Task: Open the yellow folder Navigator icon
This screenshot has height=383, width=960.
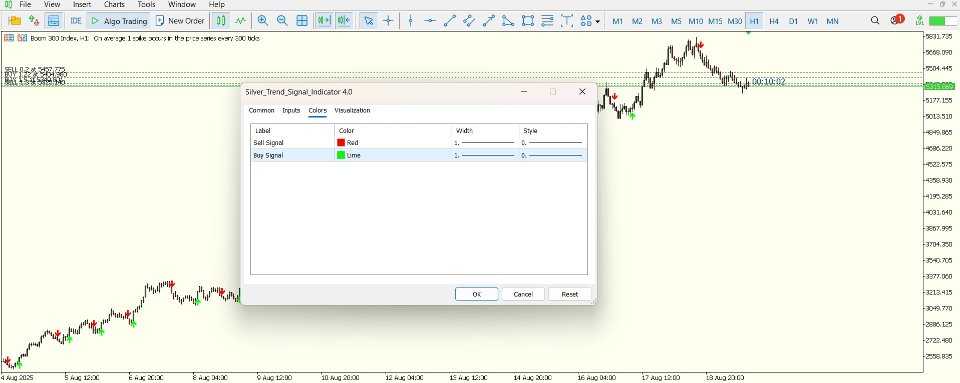Action: coord(14,21)
